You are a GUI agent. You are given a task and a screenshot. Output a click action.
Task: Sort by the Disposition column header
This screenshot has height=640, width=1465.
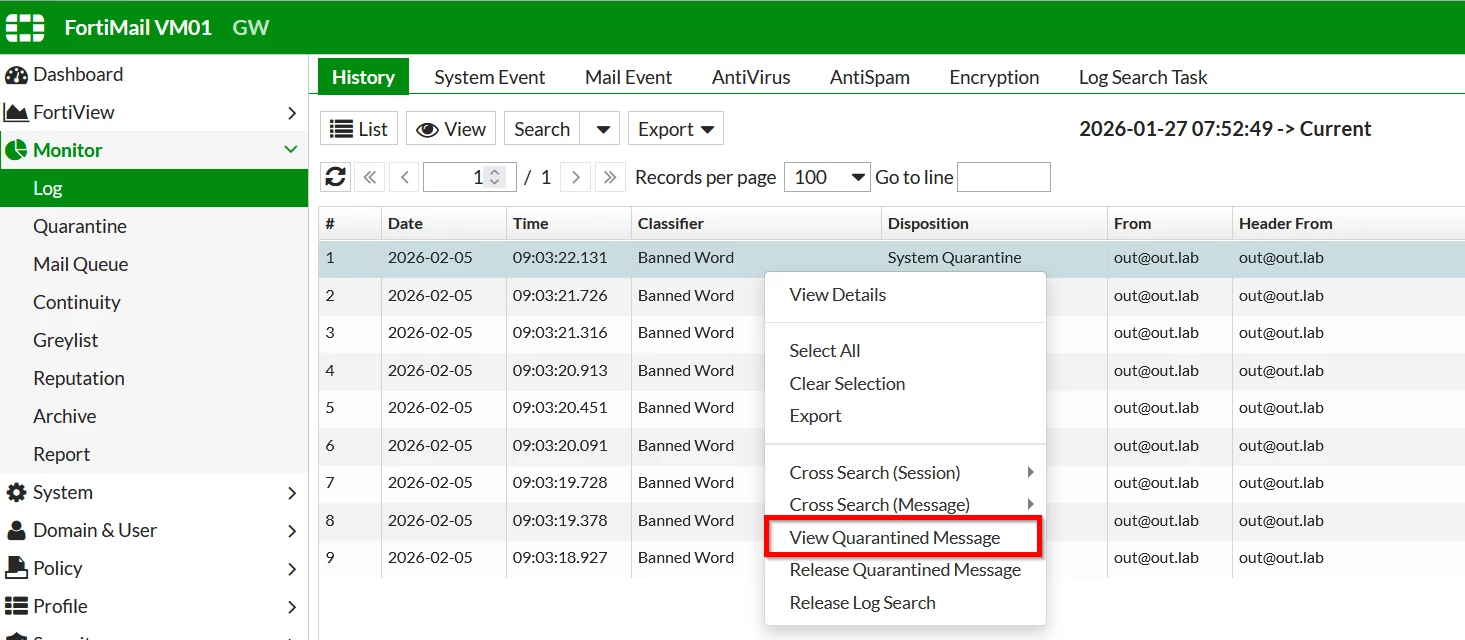point(994,224)
